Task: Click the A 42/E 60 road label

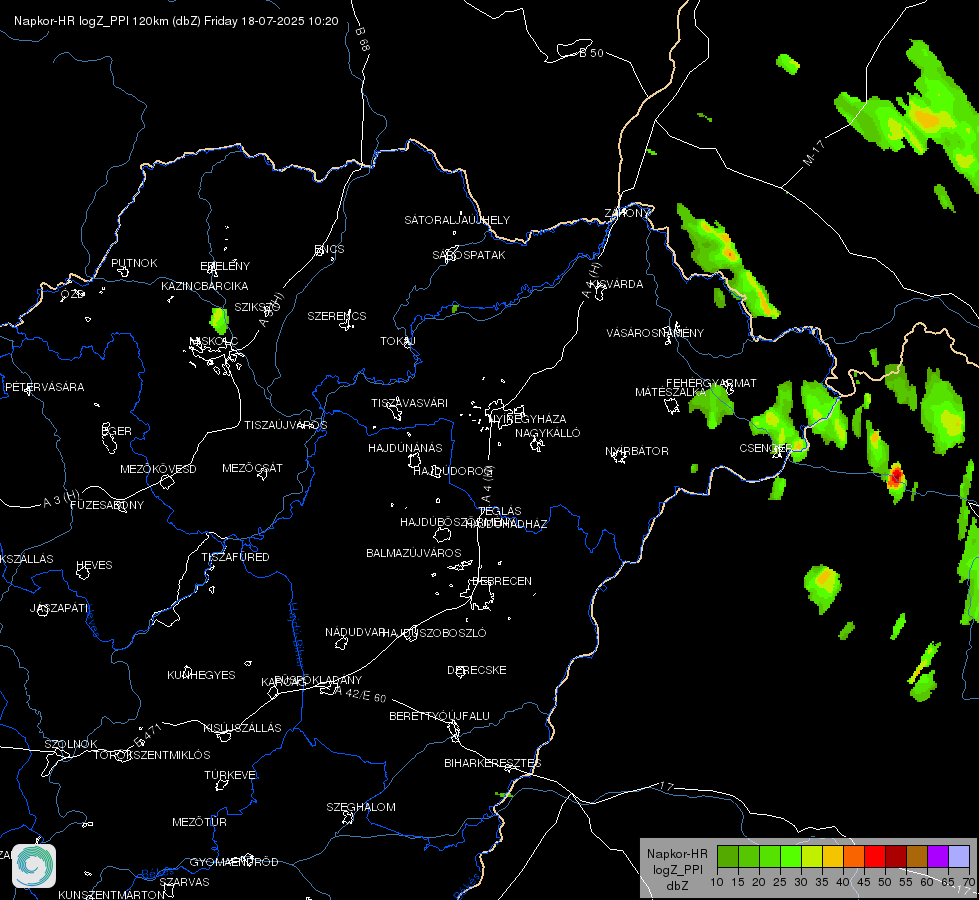Action: coord(361,694)
